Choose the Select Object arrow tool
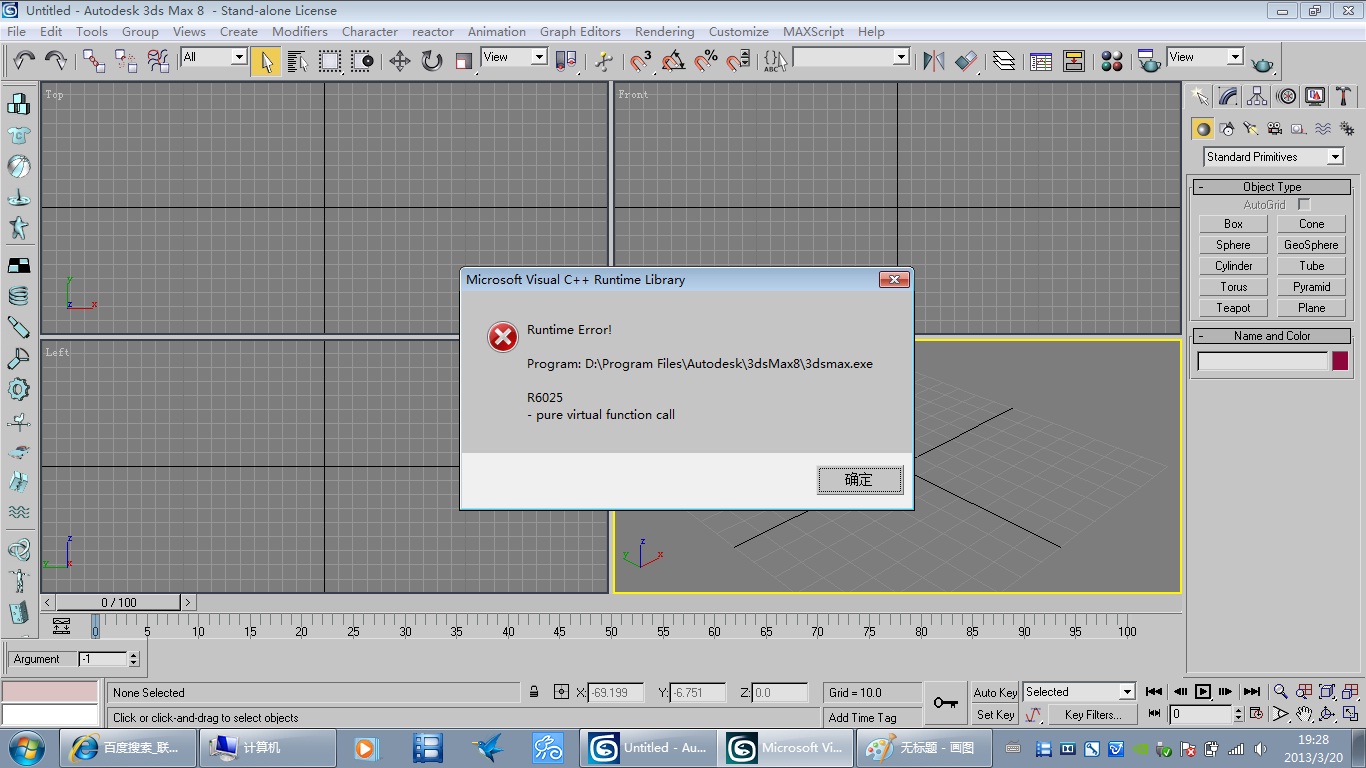1366x768 pixels. pyautogui.click(x=266, y=61)
